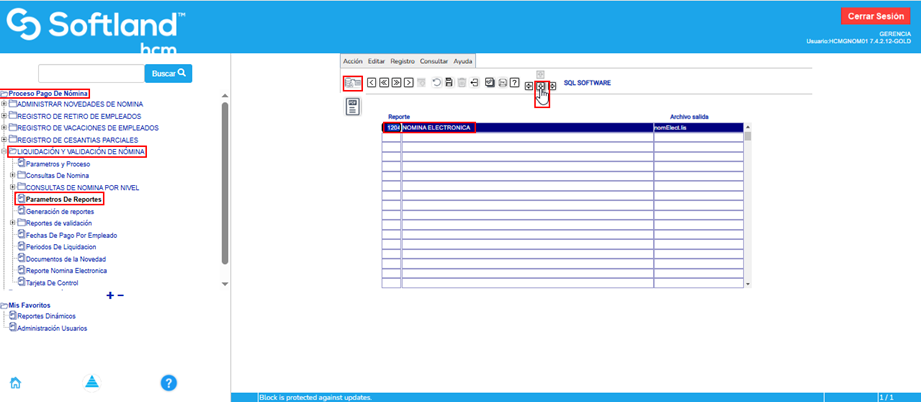921x402 pixels.
Task: Open the Consultar menu
Action: [x=434, y=61]
